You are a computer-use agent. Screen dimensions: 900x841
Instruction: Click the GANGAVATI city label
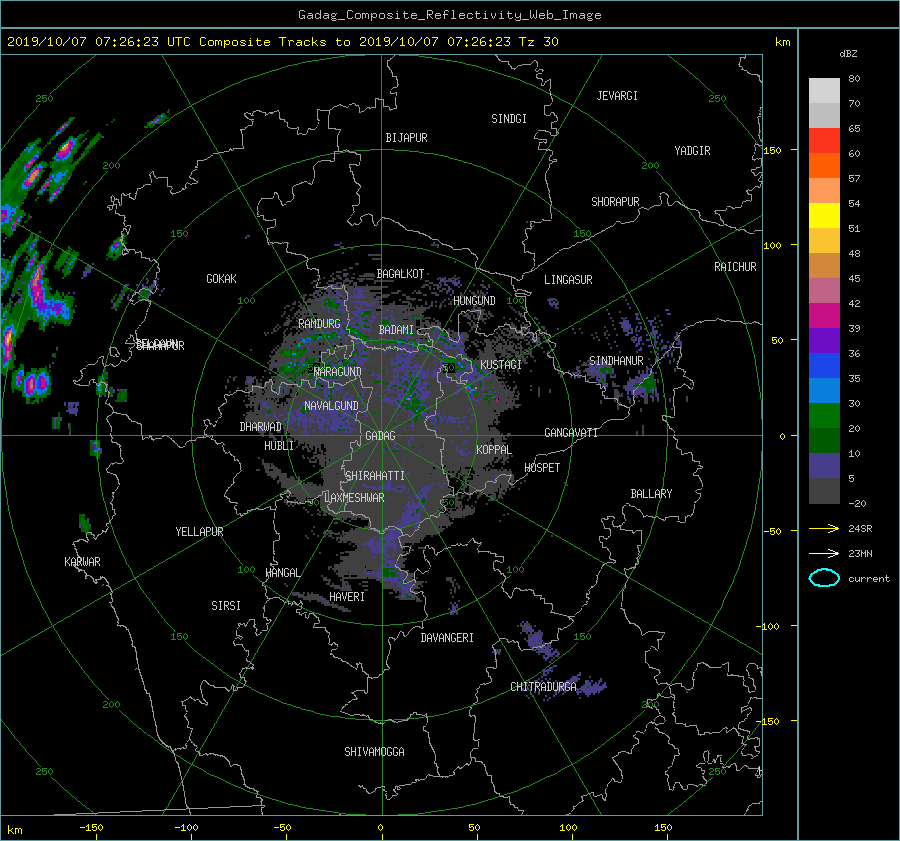point(571,433)
